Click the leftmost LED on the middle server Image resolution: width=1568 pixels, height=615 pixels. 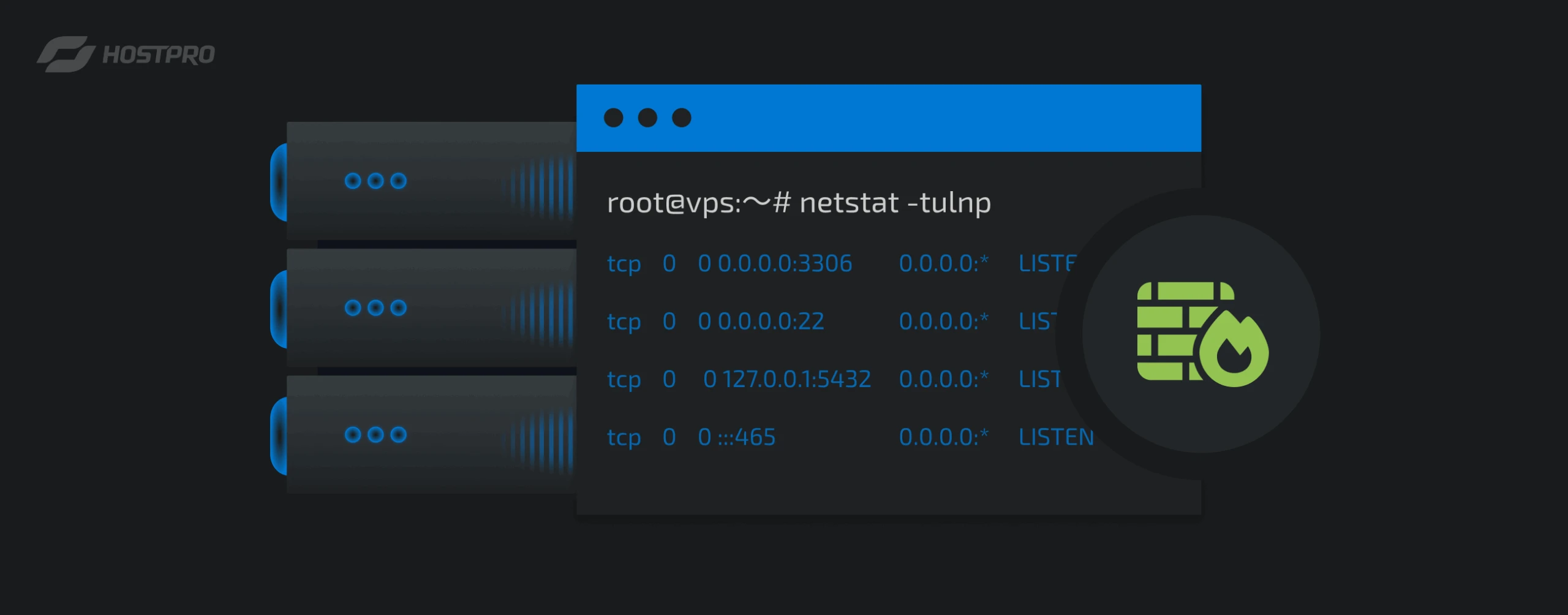(x=353, y=307)
